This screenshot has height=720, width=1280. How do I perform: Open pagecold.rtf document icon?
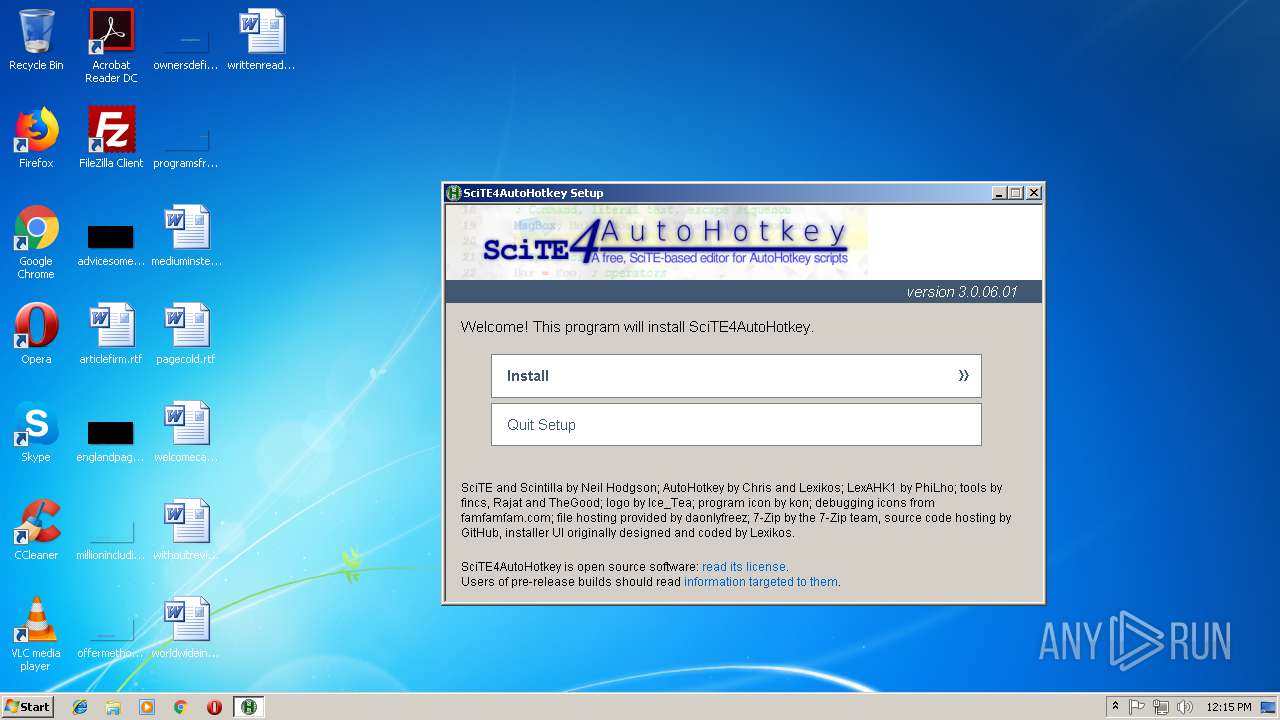click(x=186, y=334)
